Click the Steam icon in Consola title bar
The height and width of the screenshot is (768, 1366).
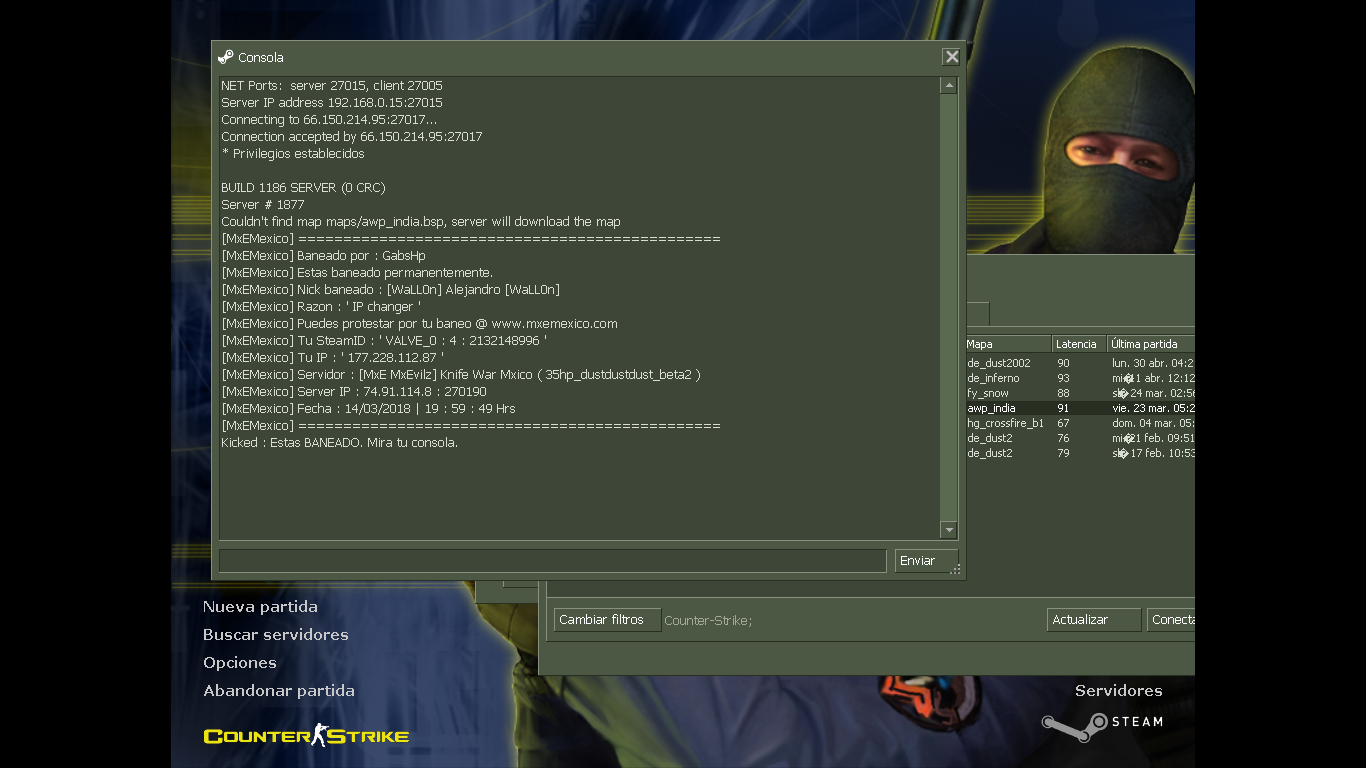click(x=226, y=57)
